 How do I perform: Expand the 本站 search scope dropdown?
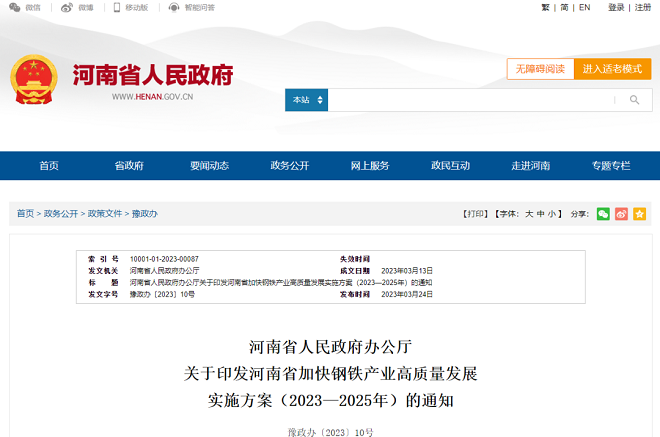click(306, 100)
